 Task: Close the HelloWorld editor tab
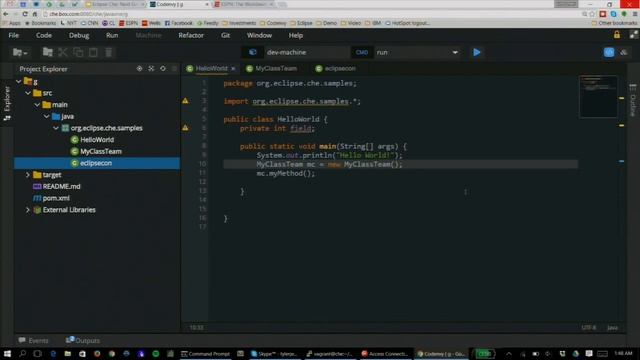(233, 69)
